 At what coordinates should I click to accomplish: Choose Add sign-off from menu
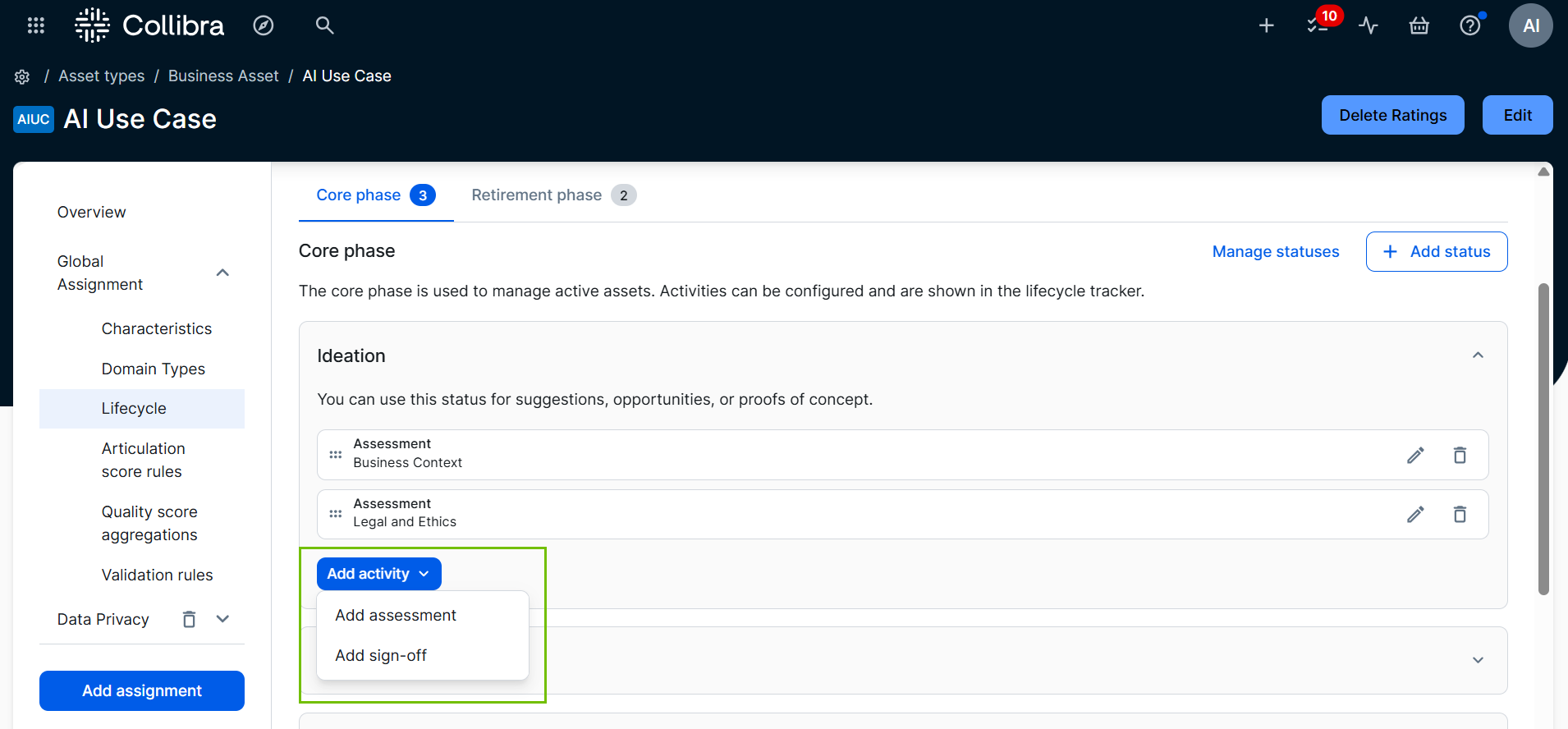381,655
